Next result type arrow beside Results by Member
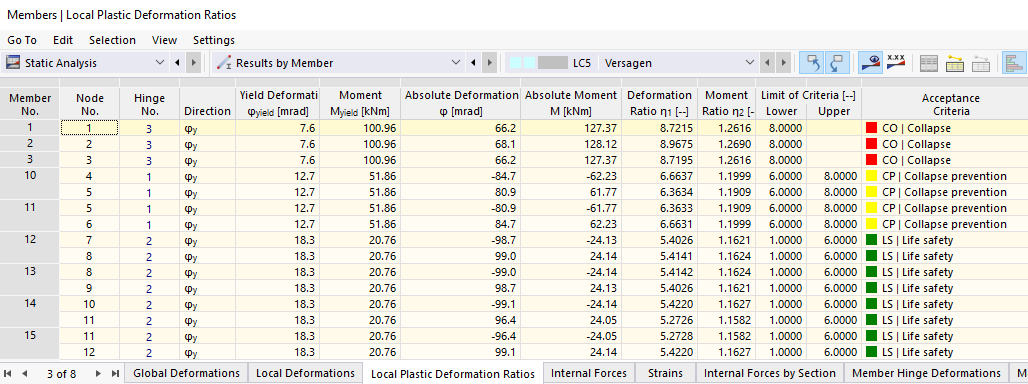Screen dimensions: 1028x384 489,63
